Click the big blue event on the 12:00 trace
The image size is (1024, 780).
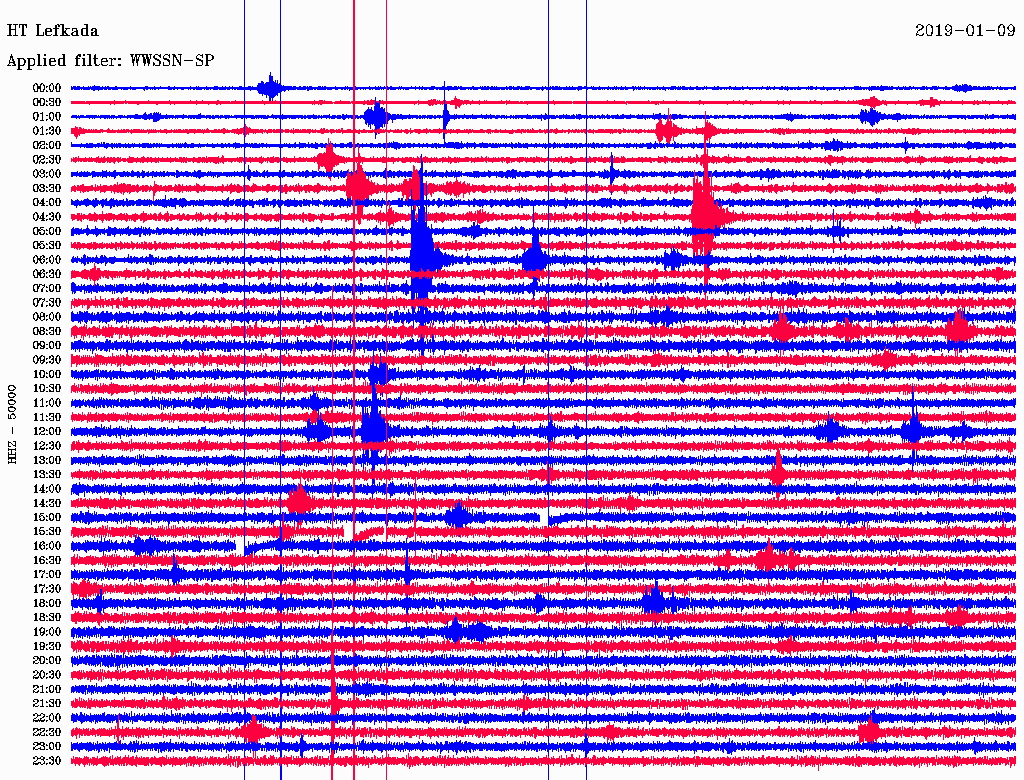pos(373,430)
